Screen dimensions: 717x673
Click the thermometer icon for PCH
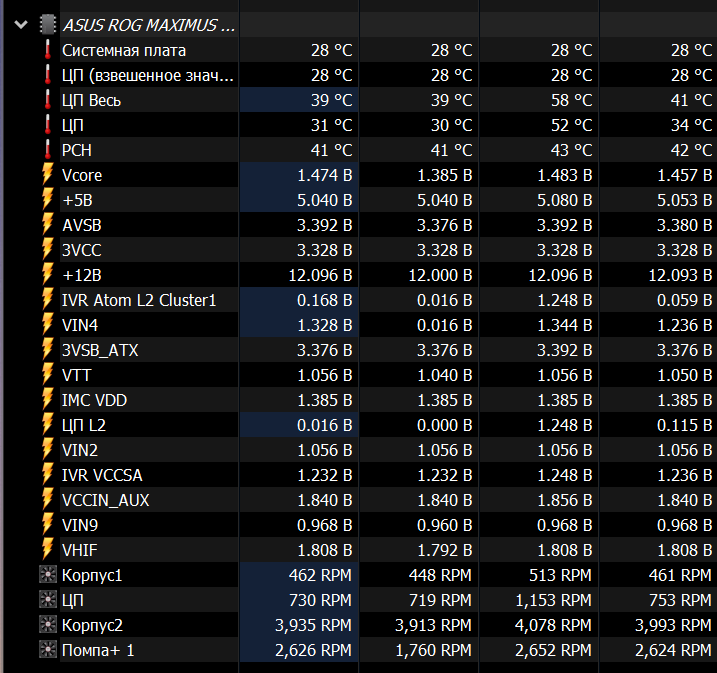tap(48, 150)
